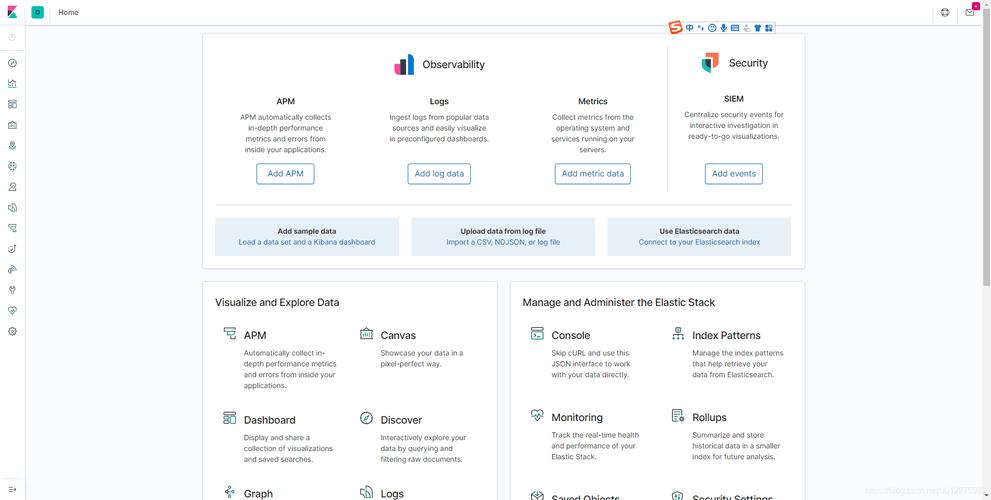
Task: Expand the sidebar with bottom arrow icon
Action: click(x=12, y=489)
